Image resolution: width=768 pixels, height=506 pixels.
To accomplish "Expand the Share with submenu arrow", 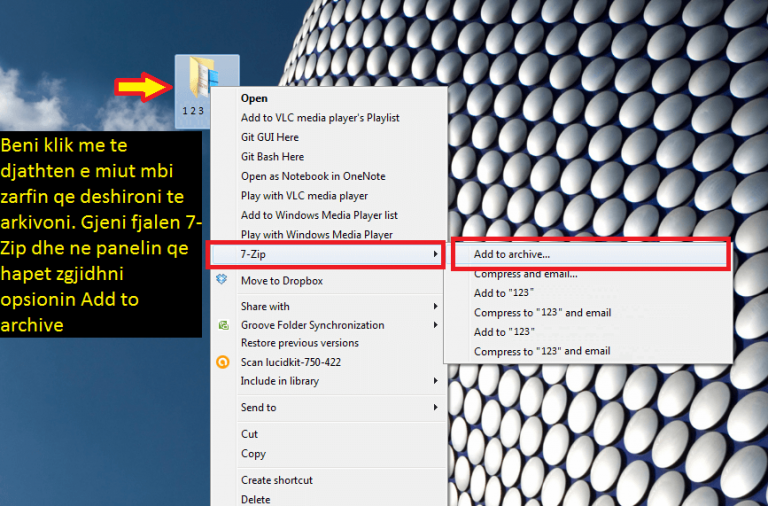I will 435,306.
